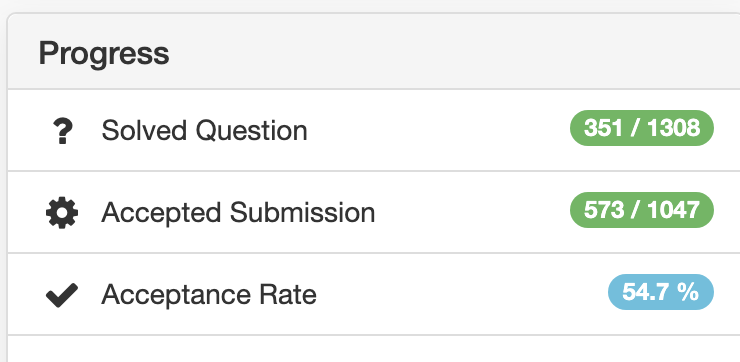Click the word Submission in the second row

pyautogui.click(x=303, y=212)
